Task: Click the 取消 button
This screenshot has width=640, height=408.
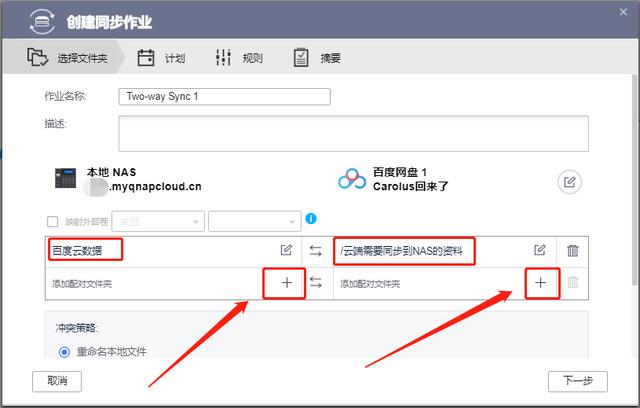Action: [x=57, y=381]
